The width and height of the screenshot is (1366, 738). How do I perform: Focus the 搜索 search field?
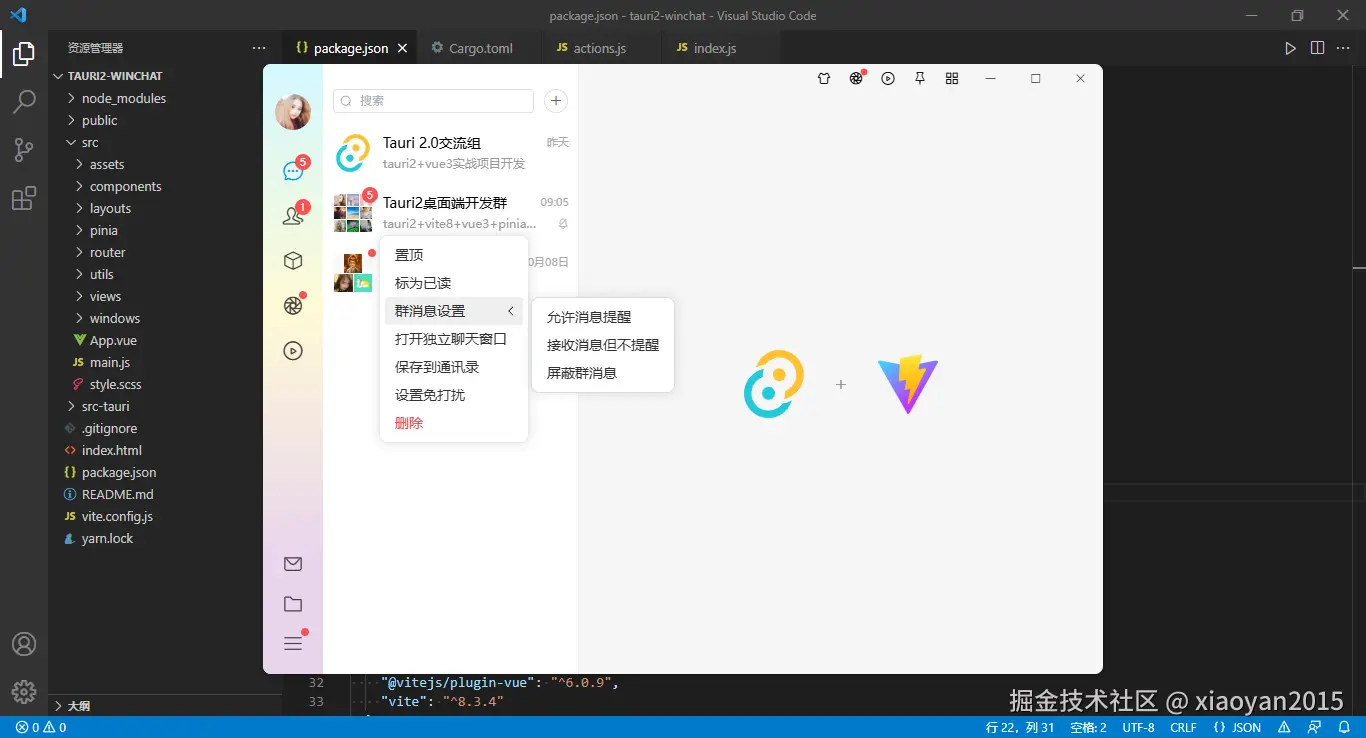pos(433,101)
